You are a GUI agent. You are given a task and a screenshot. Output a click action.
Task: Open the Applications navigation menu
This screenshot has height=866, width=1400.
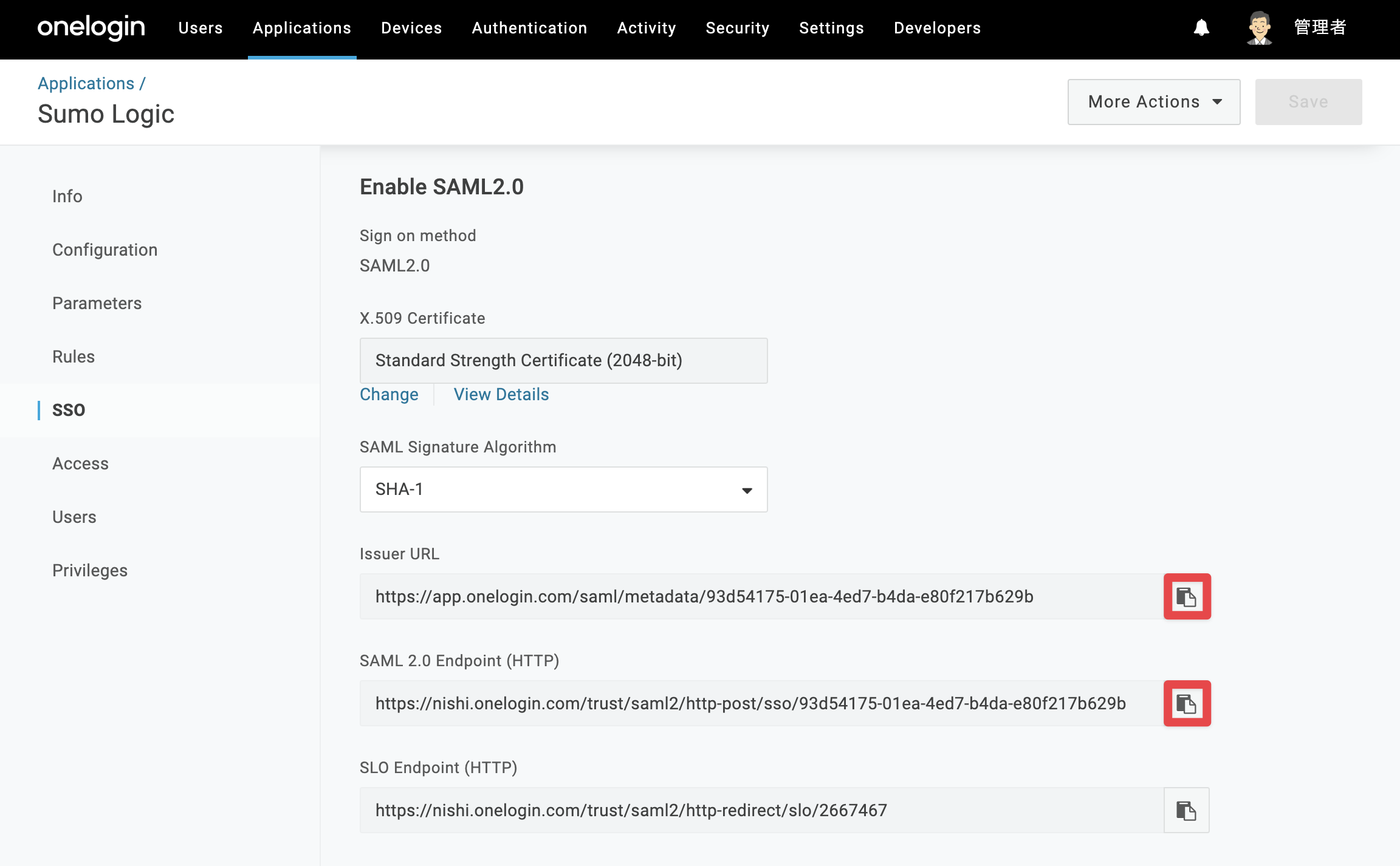[x=302, y=28]
